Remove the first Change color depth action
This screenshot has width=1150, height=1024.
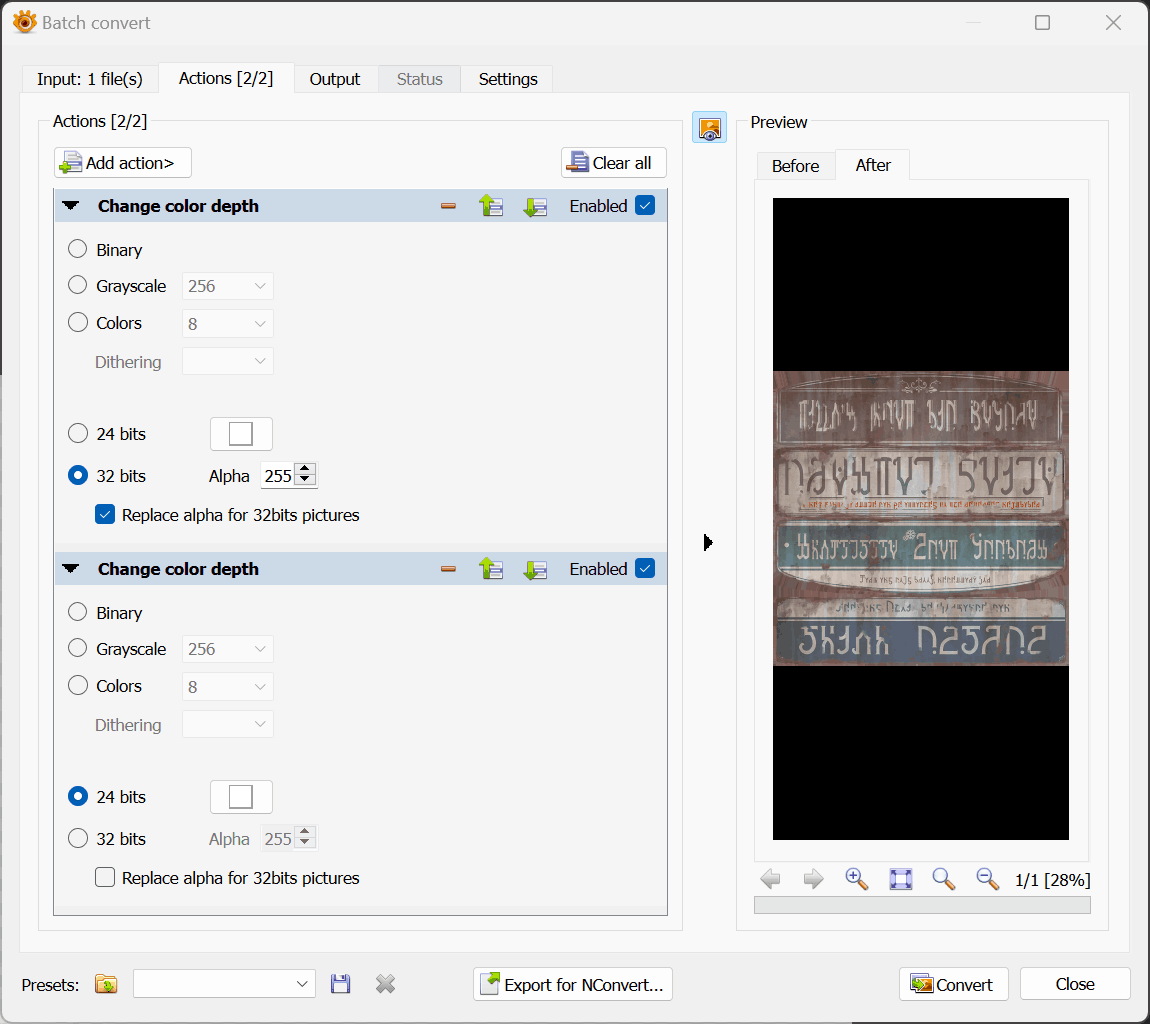(448, 206)
